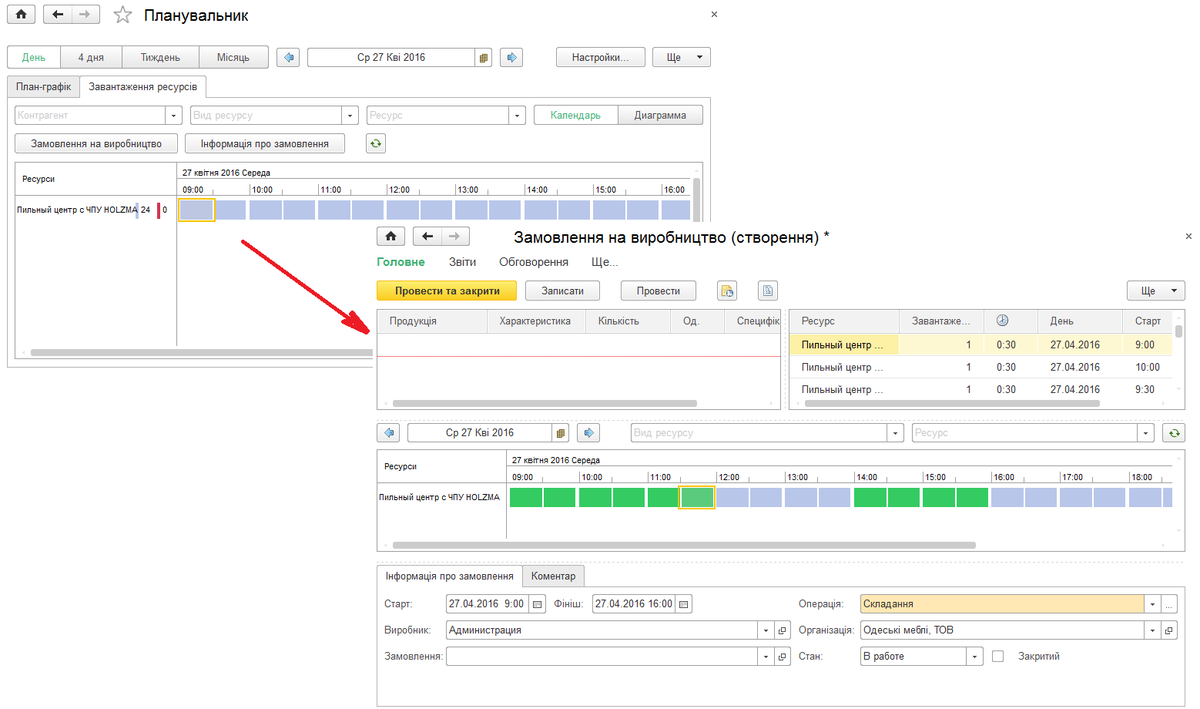Expand the Контрагент dropdown in Планувальник
1200x709 pixels.
click(x=173, y=115)
